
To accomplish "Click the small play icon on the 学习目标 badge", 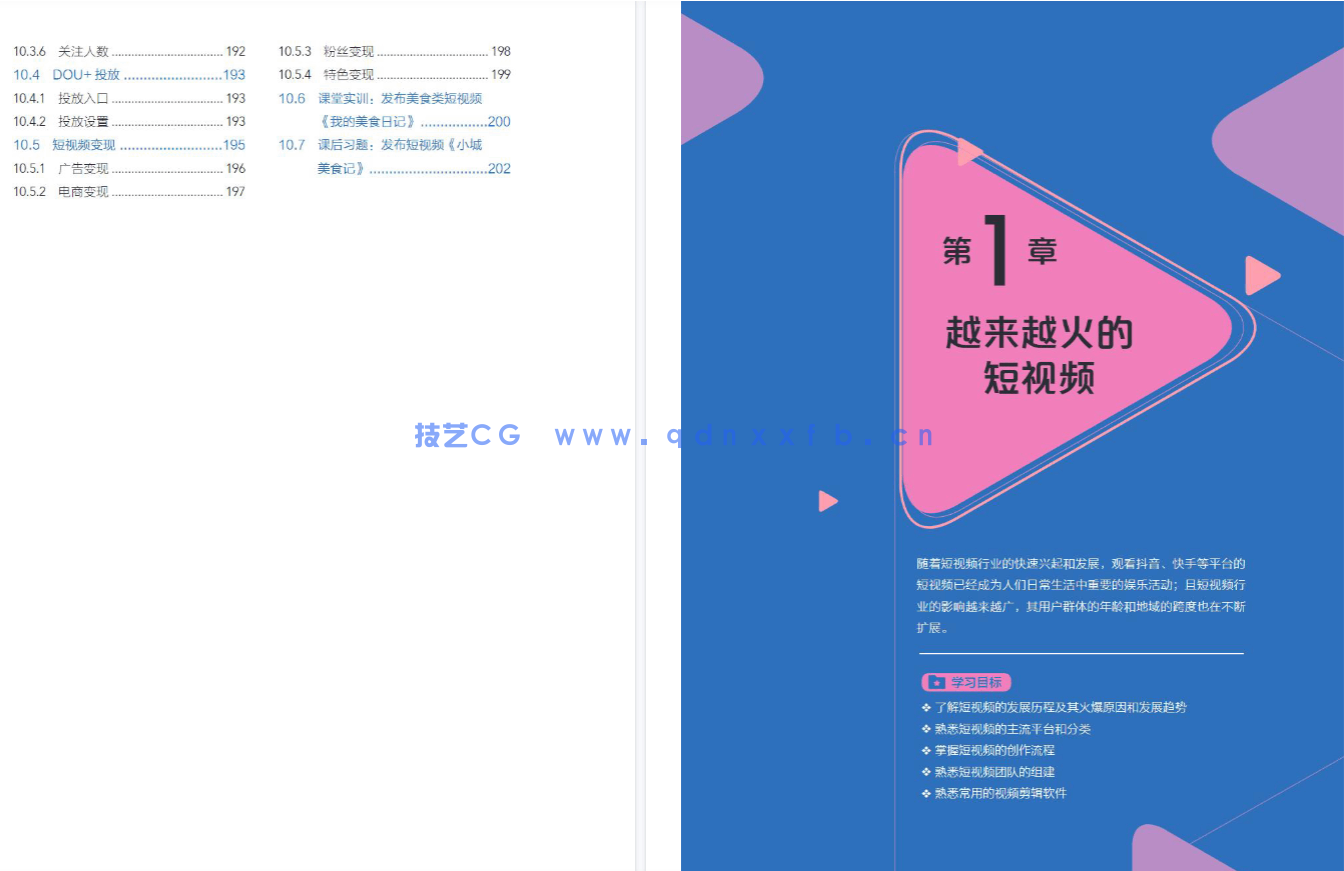I will [x=937, y=682].
